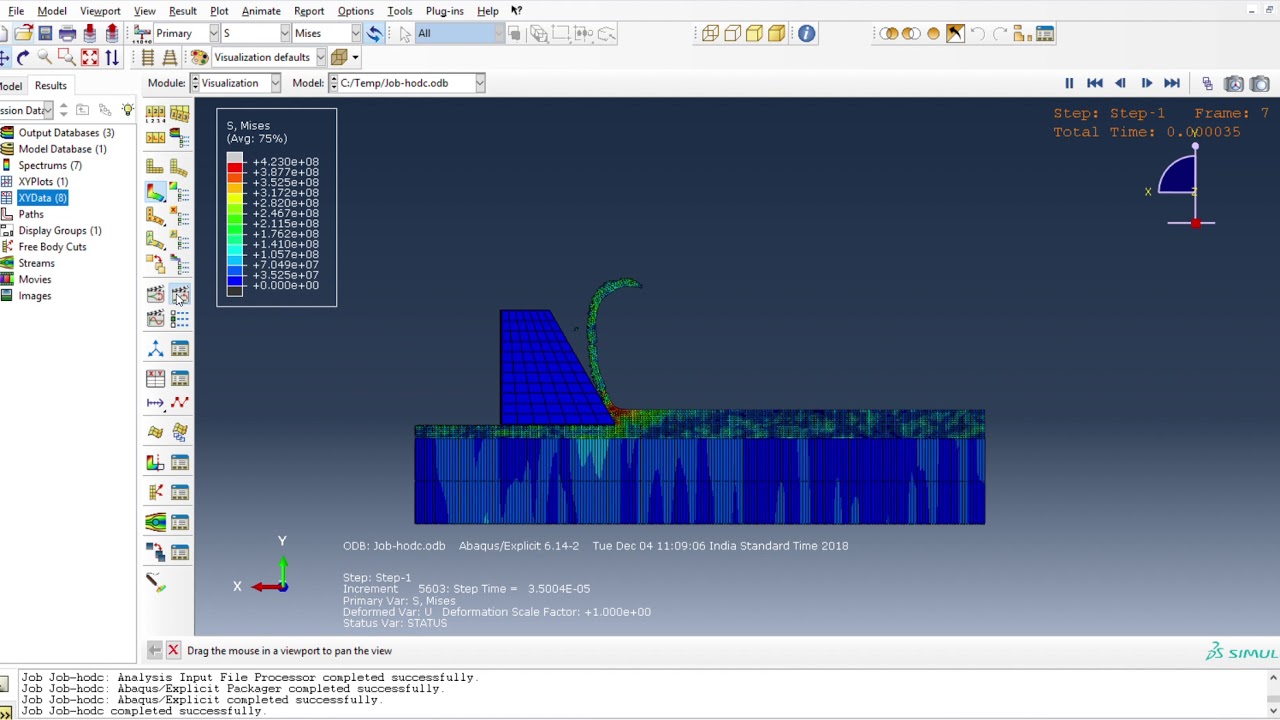This screenshot has width=1280, height=720.
Task: Click the Create XY Data icon
Action: (x=155, y=378)
